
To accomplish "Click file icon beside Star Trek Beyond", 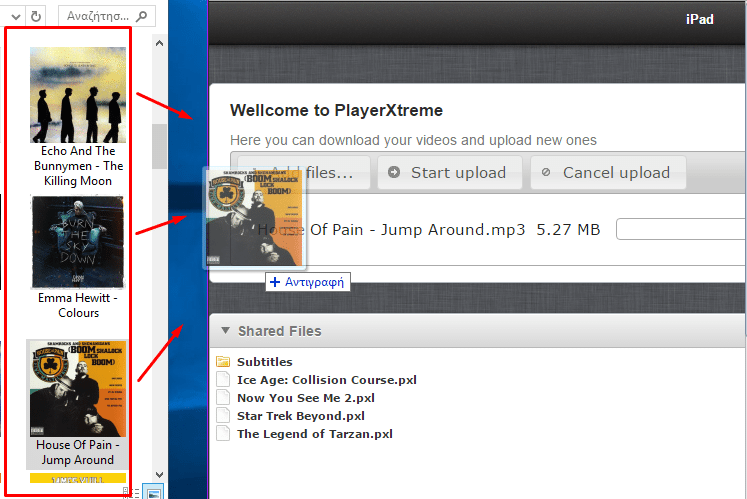I will point(223,416).
